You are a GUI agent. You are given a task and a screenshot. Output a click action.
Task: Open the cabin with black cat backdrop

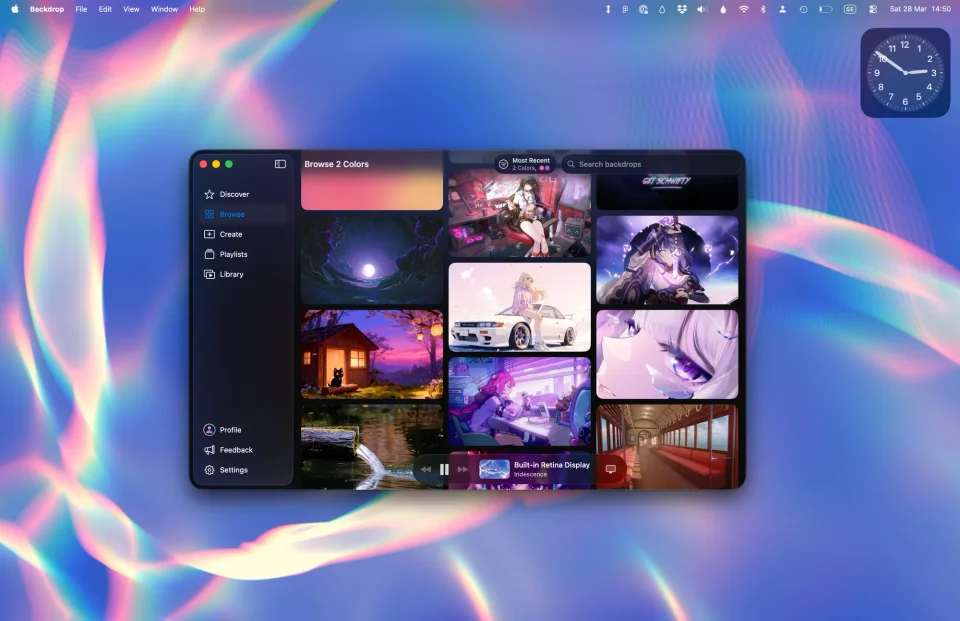pyautogui.click(x=372, y=355)
